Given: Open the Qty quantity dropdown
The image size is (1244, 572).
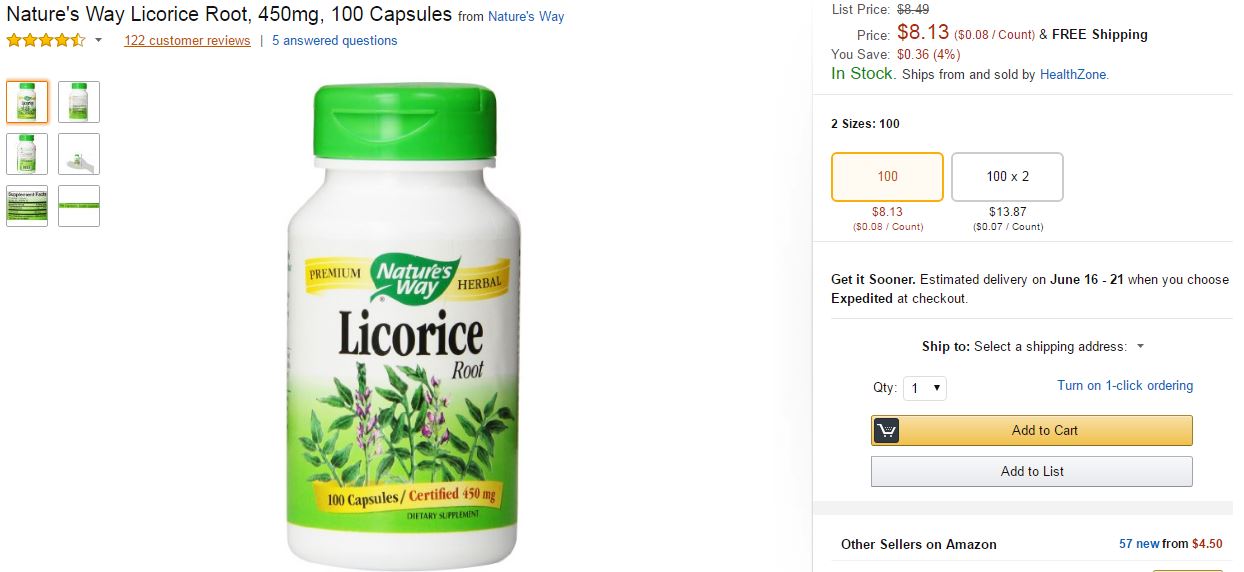Looking at the screenshot, I should (x=924, y=388).
